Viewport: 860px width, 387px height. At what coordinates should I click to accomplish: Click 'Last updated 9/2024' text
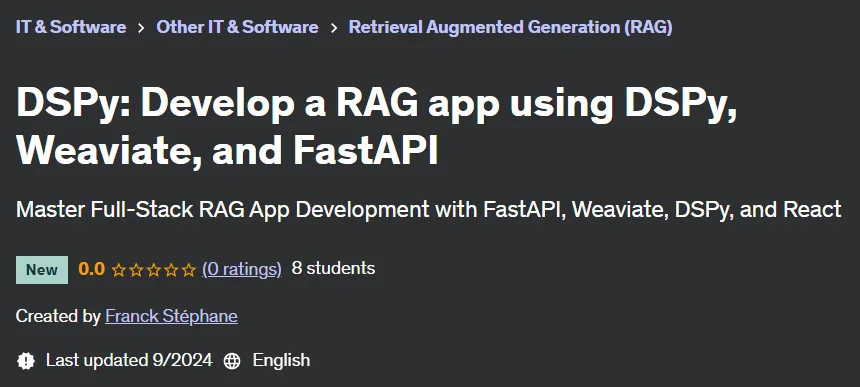click(129, 360)
